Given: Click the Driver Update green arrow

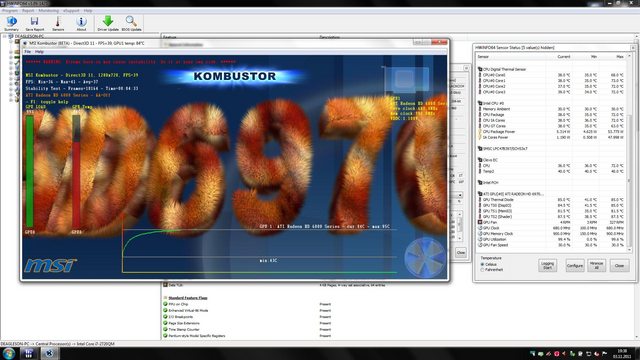Looking at the screenshot, I should [x=108, y=23].
